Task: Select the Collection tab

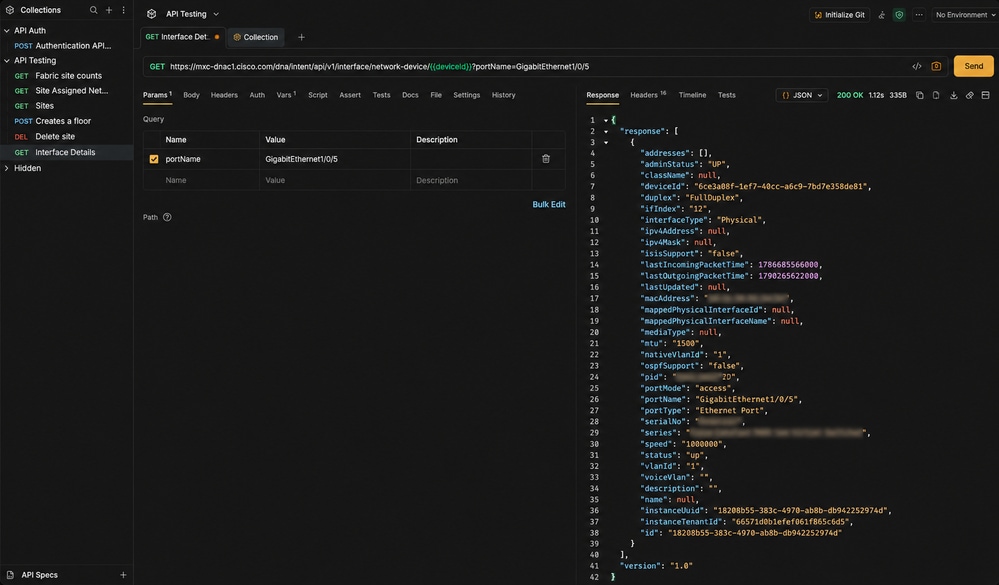Action: tap(256, 37)
